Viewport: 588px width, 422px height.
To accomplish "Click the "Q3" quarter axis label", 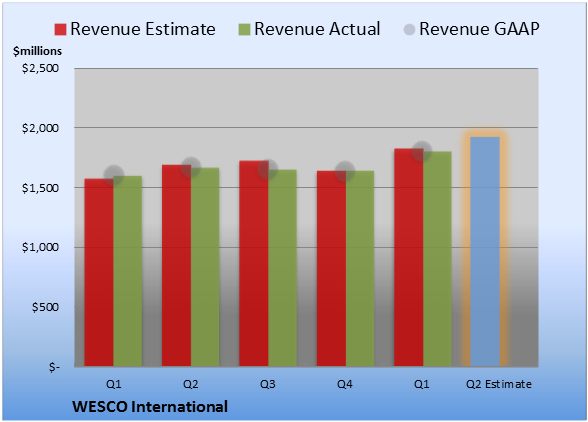I will 268,384.
